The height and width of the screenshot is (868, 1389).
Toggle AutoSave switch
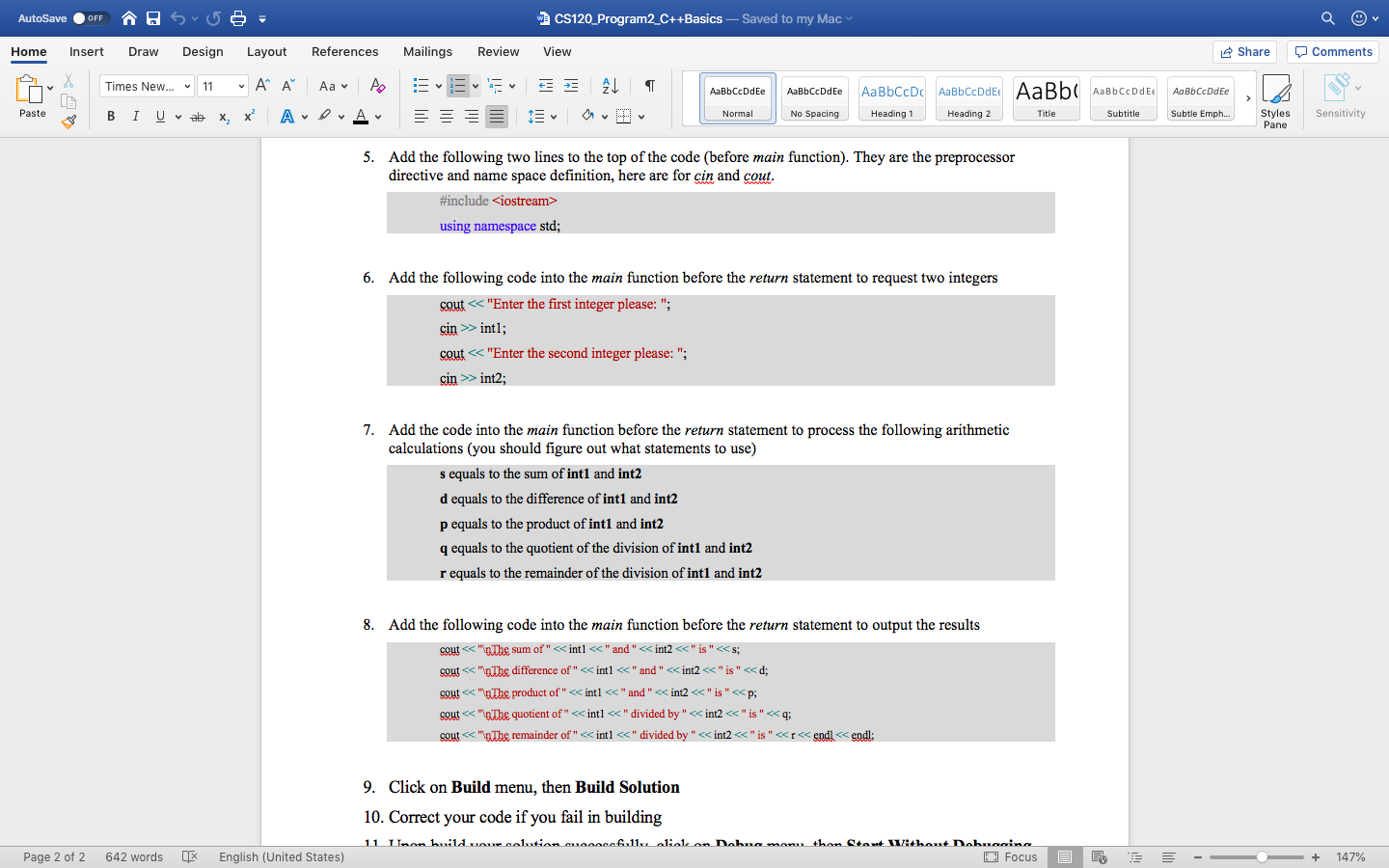91,18
